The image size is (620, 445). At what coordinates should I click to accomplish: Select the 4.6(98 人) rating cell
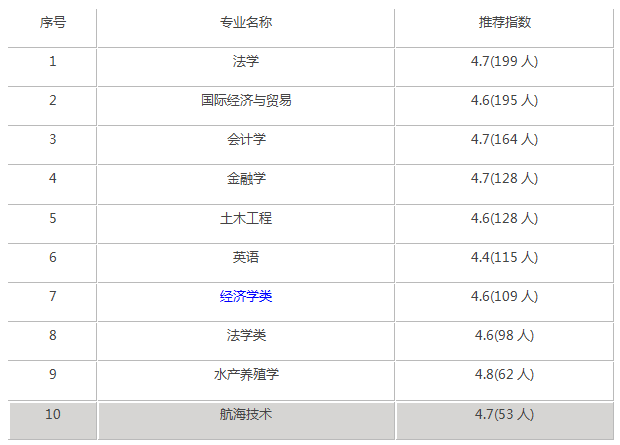click(x=504, y=335)
